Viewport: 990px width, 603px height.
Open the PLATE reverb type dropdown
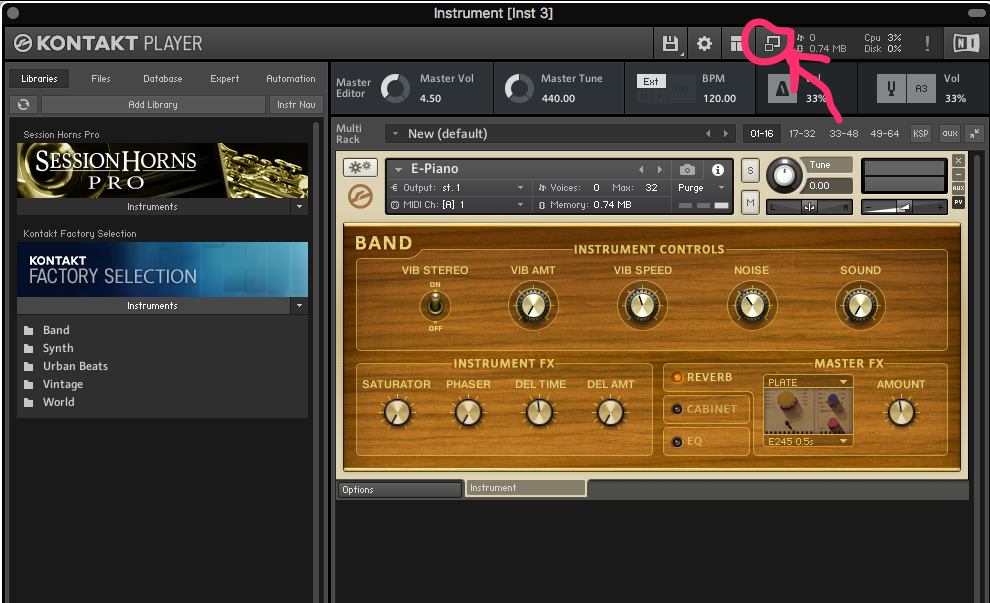(x=808, y=382)
